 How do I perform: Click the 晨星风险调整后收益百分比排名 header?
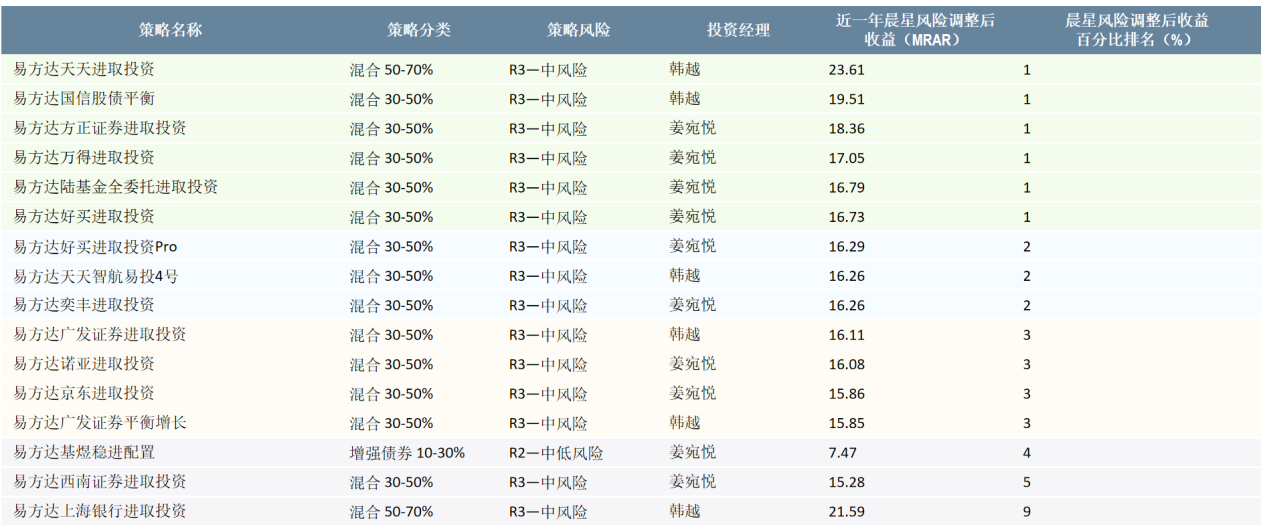click(x=1137, y=30)
